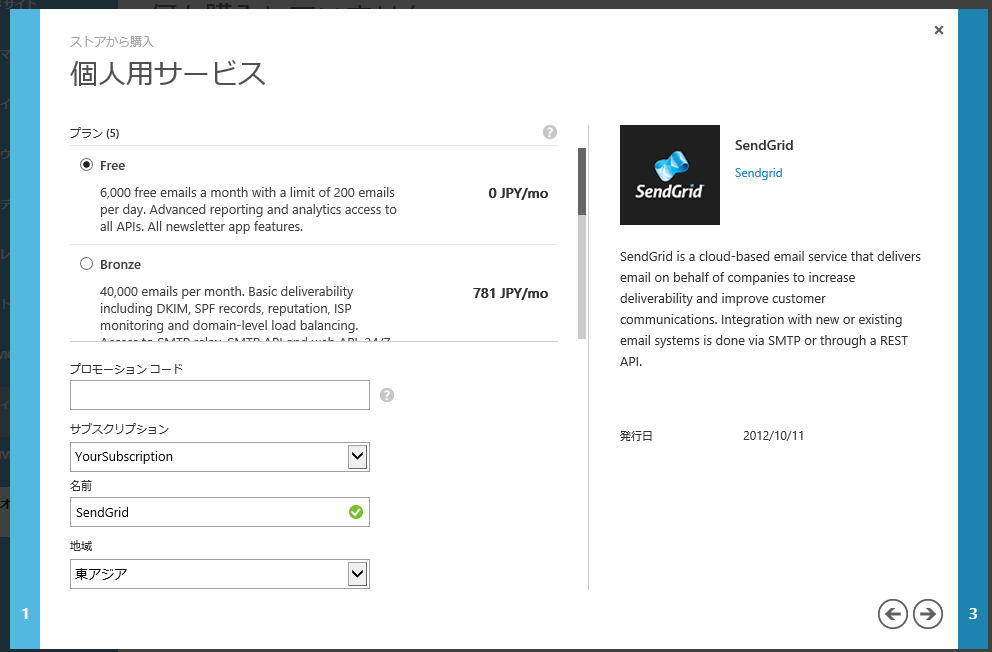Expand the region dropdown showing 東アジア
This screenshot has width=992, height=652.
[220, 574]
